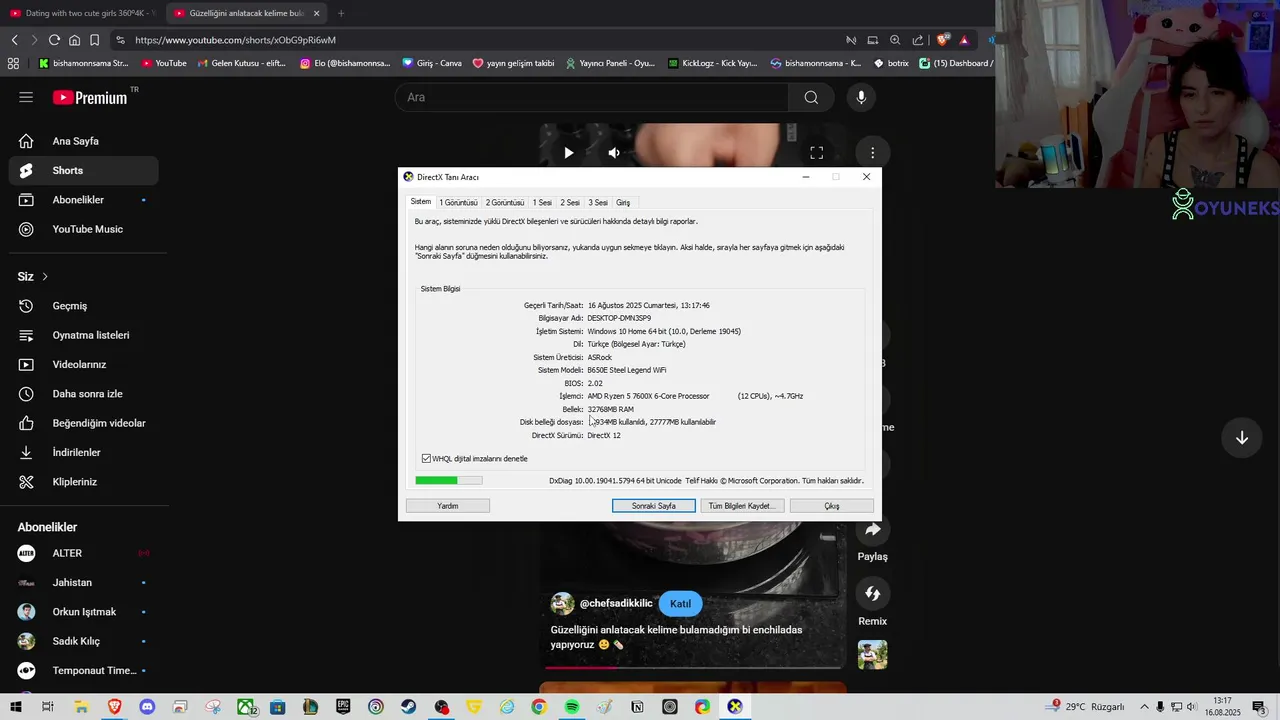Bookmark this page with bookmark icon
1280x720 pixels.
coord(94,40)
